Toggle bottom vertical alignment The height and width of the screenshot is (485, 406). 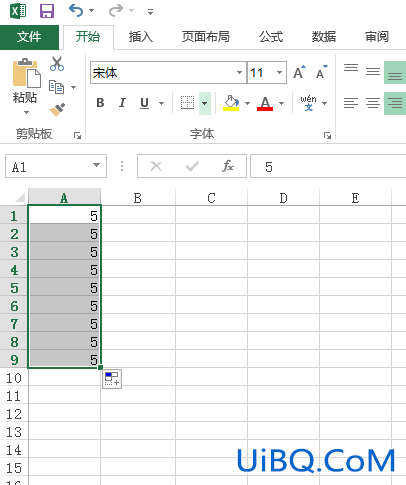395,72
